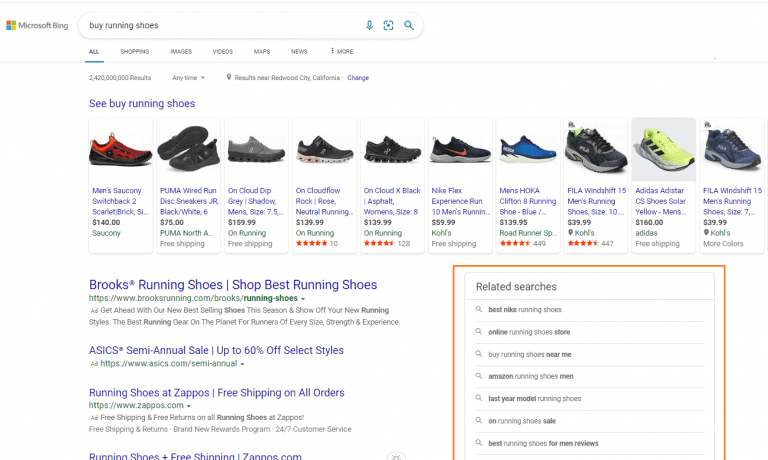
Task: Open visual search camera icon
Action: pyautogui.click(x=388, y=25)
